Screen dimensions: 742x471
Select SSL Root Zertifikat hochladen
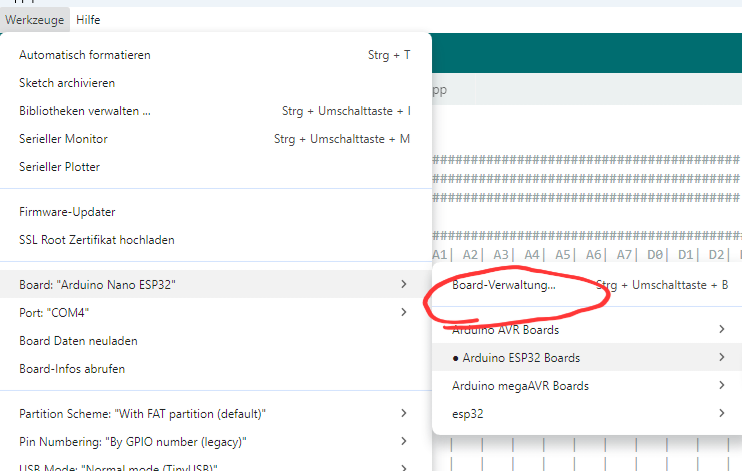click(97, 240)
